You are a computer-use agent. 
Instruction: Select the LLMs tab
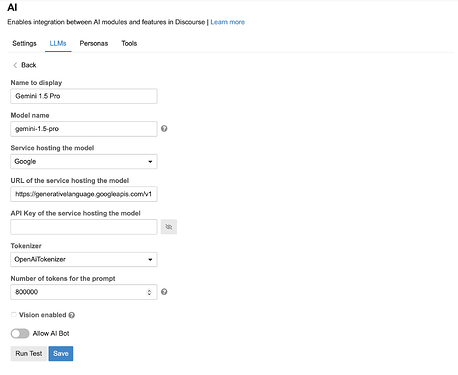click(58, 43)
